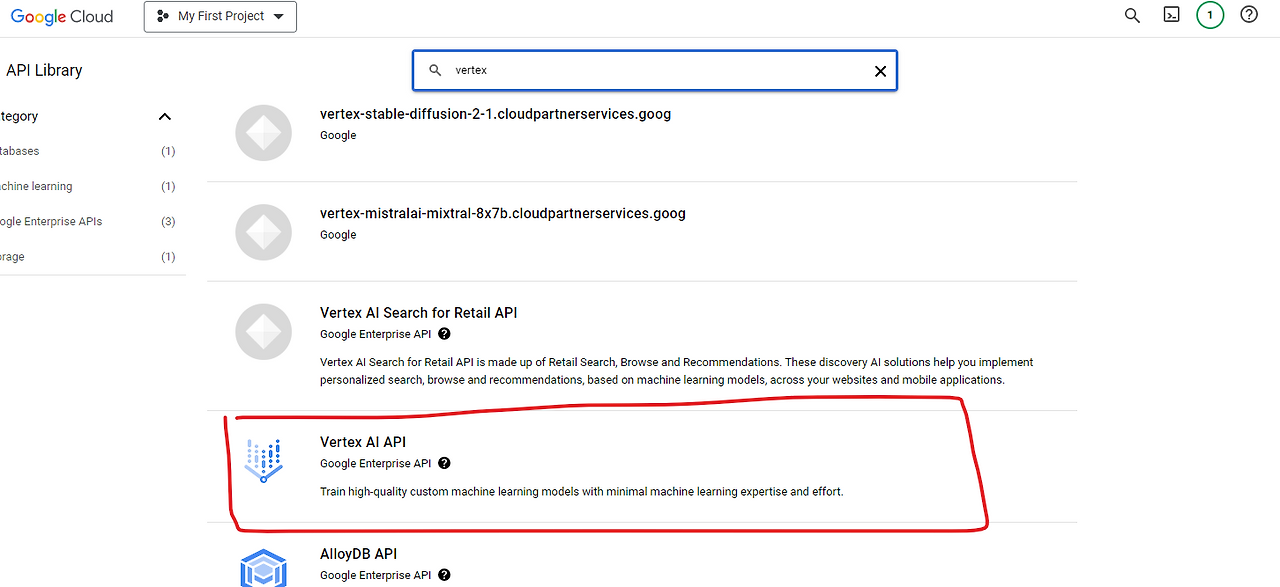Click the search magnifier icon in top bar
The width and height of the screenshot is (1280, 587).
coord(1132,15)
